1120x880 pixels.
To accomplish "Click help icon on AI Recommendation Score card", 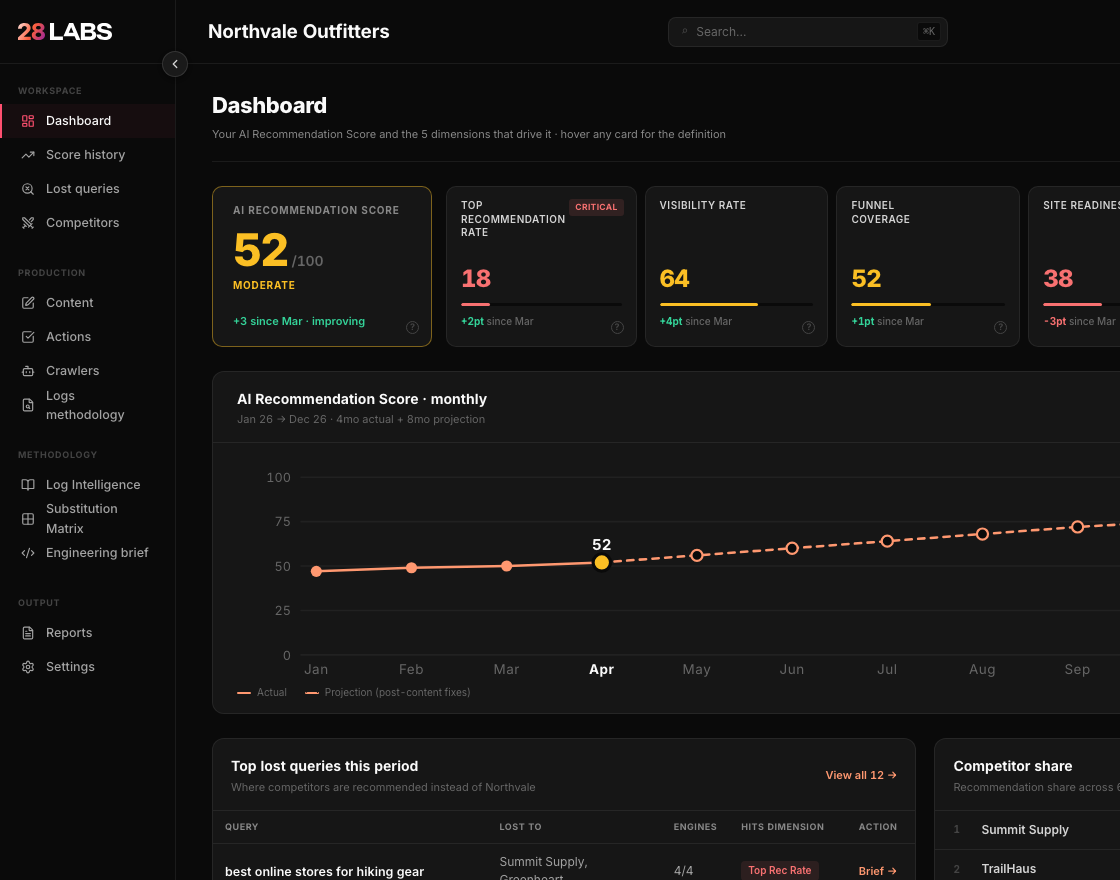I will click(x=412, y=327).
